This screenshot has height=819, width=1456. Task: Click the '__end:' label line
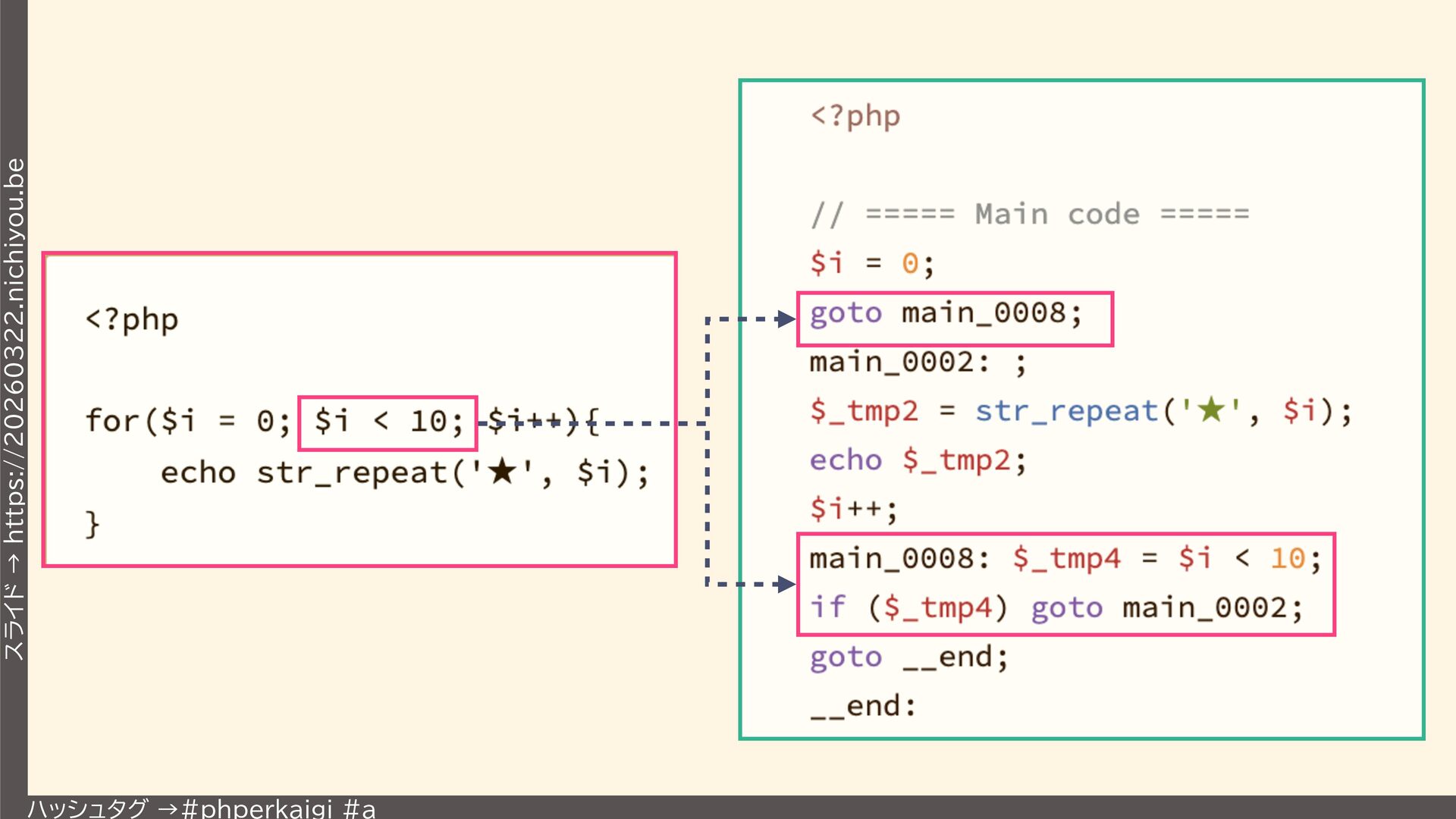tap(863, 707)
